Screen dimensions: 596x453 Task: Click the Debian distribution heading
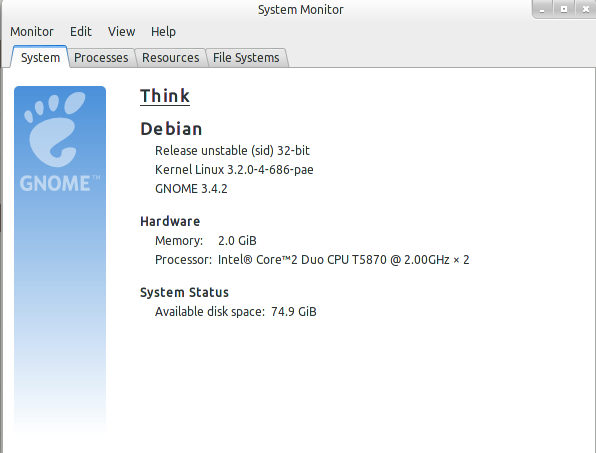point(171,129)
